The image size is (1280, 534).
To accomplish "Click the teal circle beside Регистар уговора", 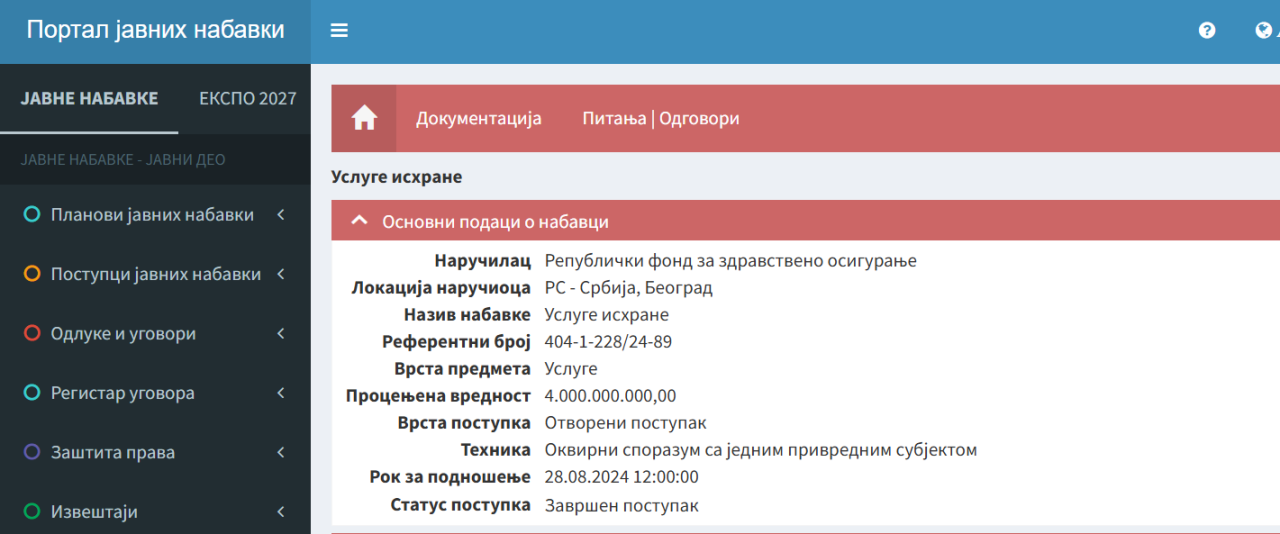I will point(31,393).
